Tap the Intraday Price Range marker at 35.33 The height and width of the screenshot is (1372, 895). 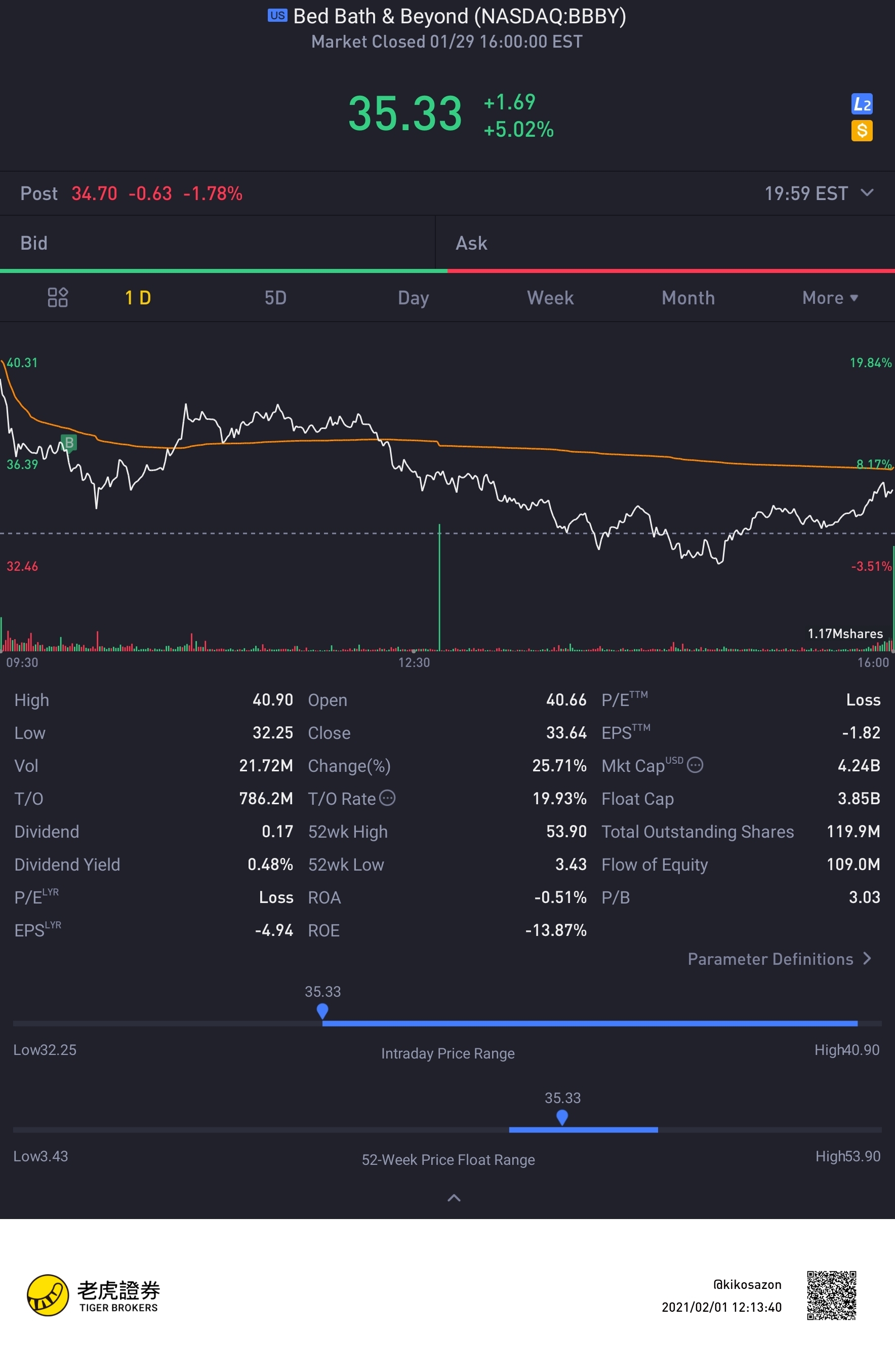pyautogui.click(x=322, y=1011)
